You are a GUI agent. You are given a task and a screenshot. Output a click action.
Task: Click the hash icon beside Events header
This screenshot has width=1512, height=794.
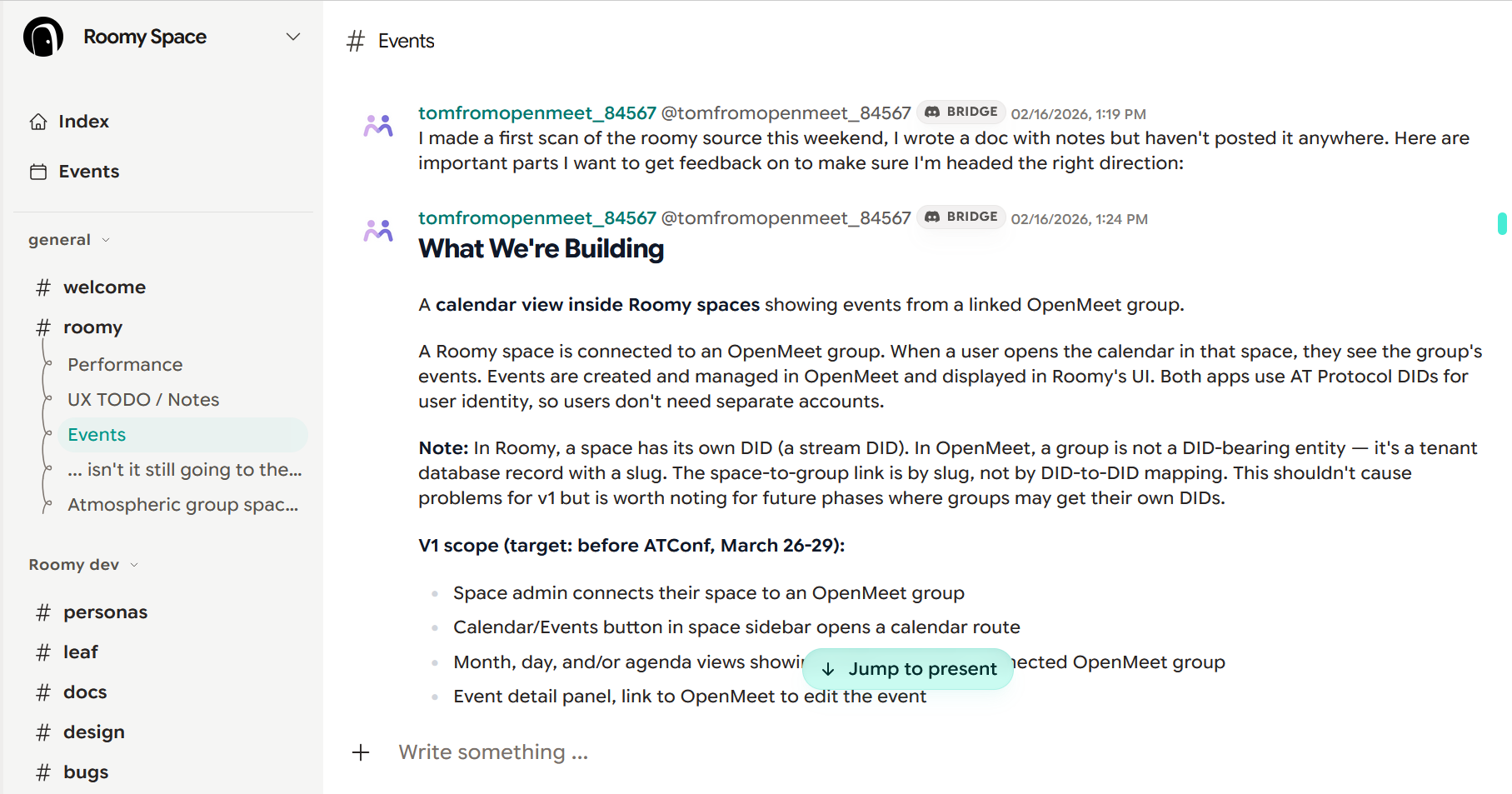coord(356,42)
